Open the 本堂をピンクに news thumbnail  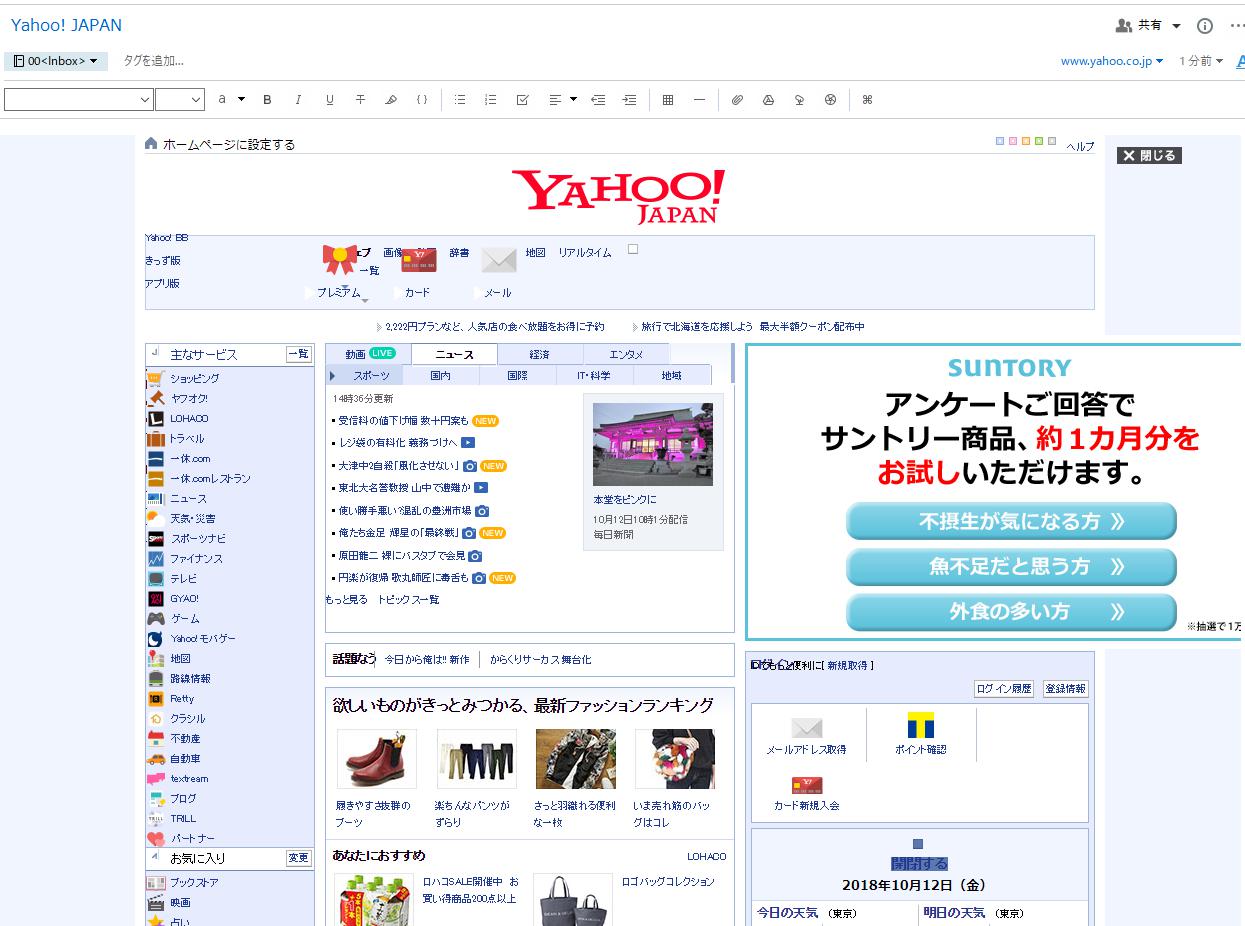click(x=653, y=444)
